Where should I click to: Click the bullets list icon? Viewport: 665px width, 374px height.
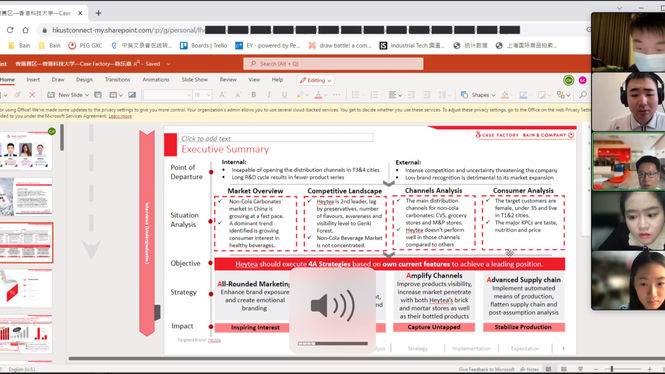pyautogui.click(x=355, y=95)
